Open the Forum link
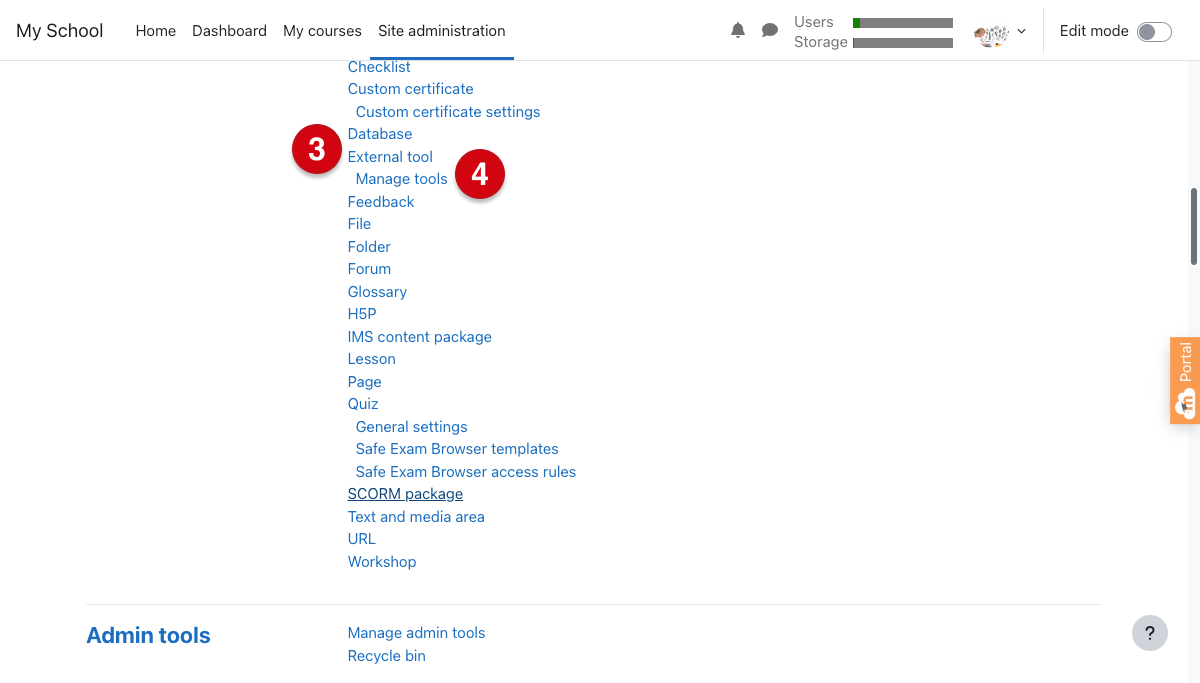The image size is (1200, 683). [369, 269]
